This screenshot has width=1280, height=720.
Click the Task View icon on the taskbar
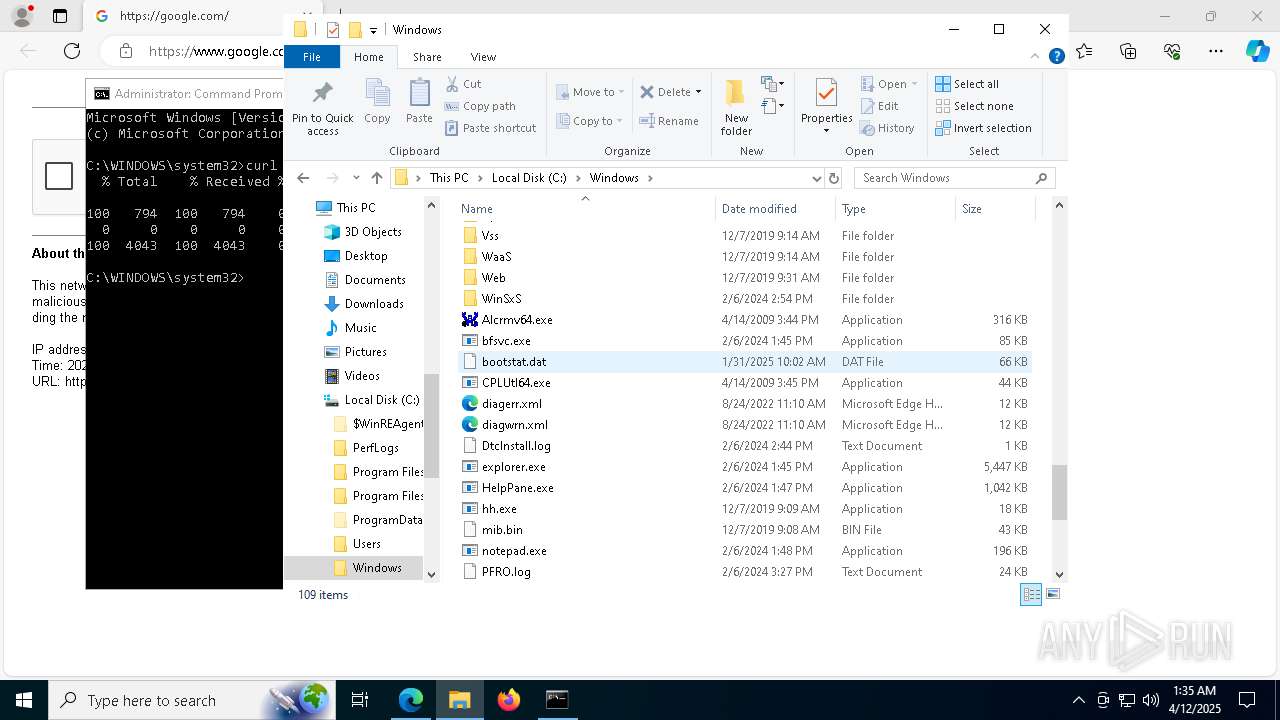pyautogui.click(x=360, y=700)
